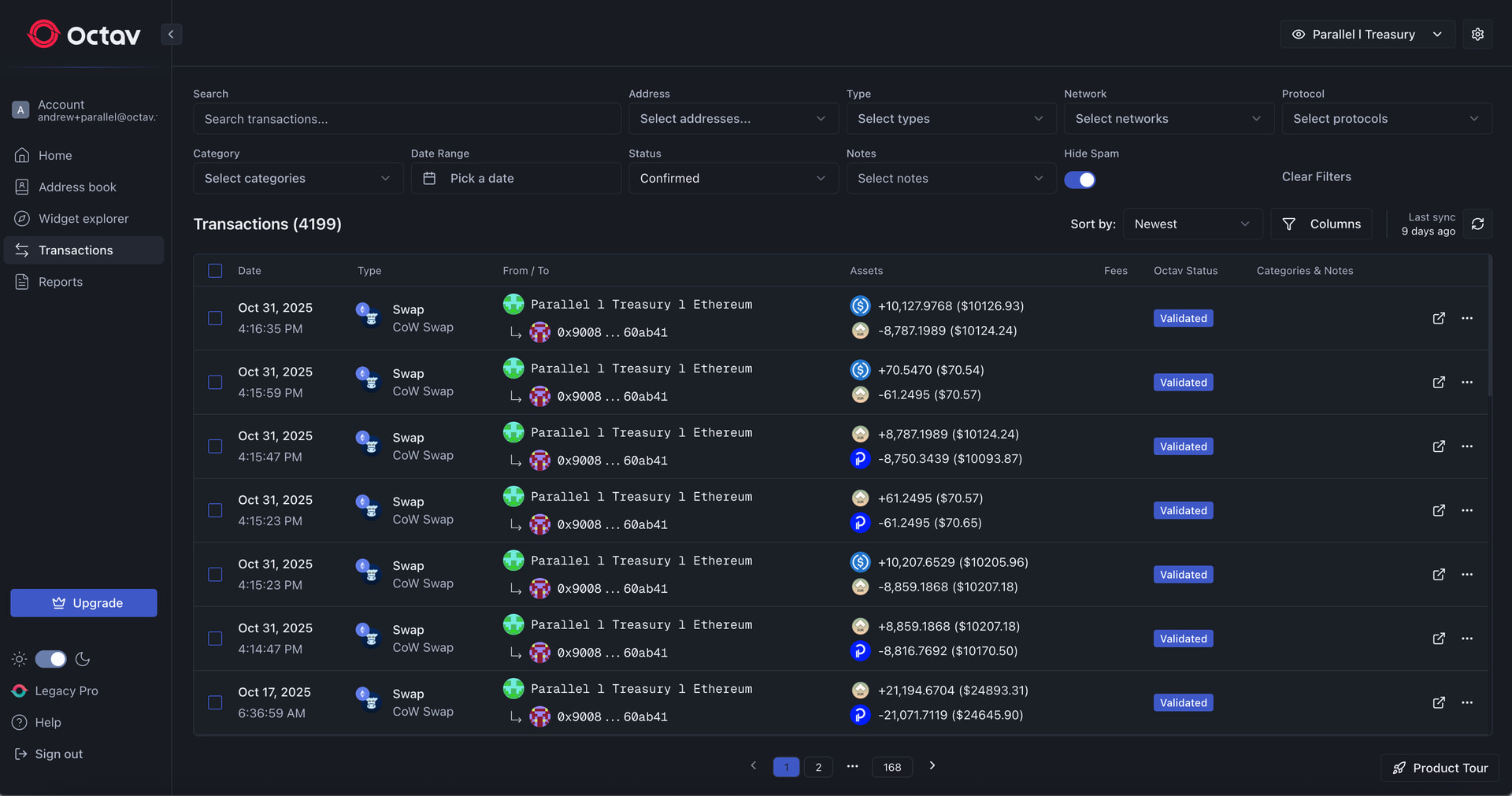Select the 4:16:35 PM transaction checkbox

[x=215, y=318]
